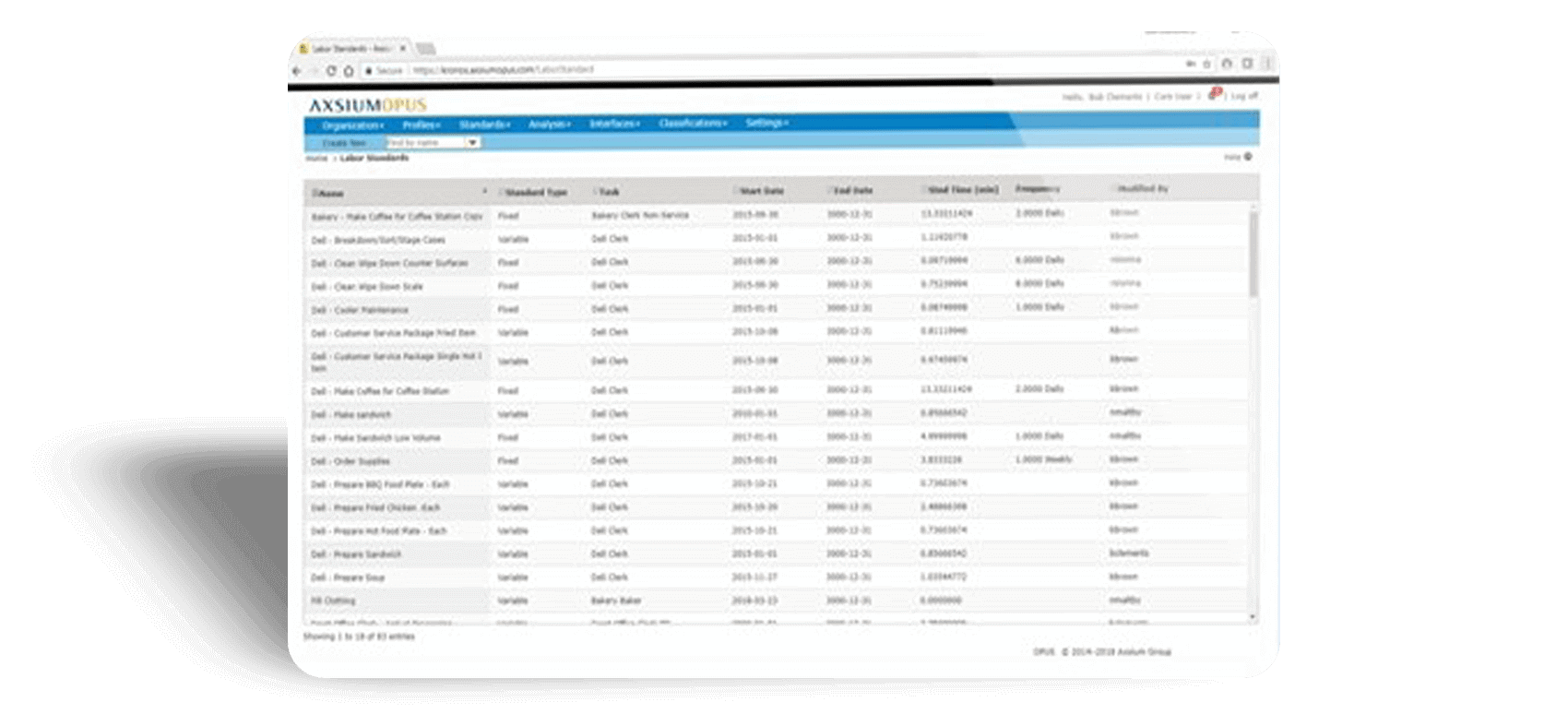Click the AxsiumOpus logo
This screenshot has width=1568, height=714.
(x=367, y=105)
